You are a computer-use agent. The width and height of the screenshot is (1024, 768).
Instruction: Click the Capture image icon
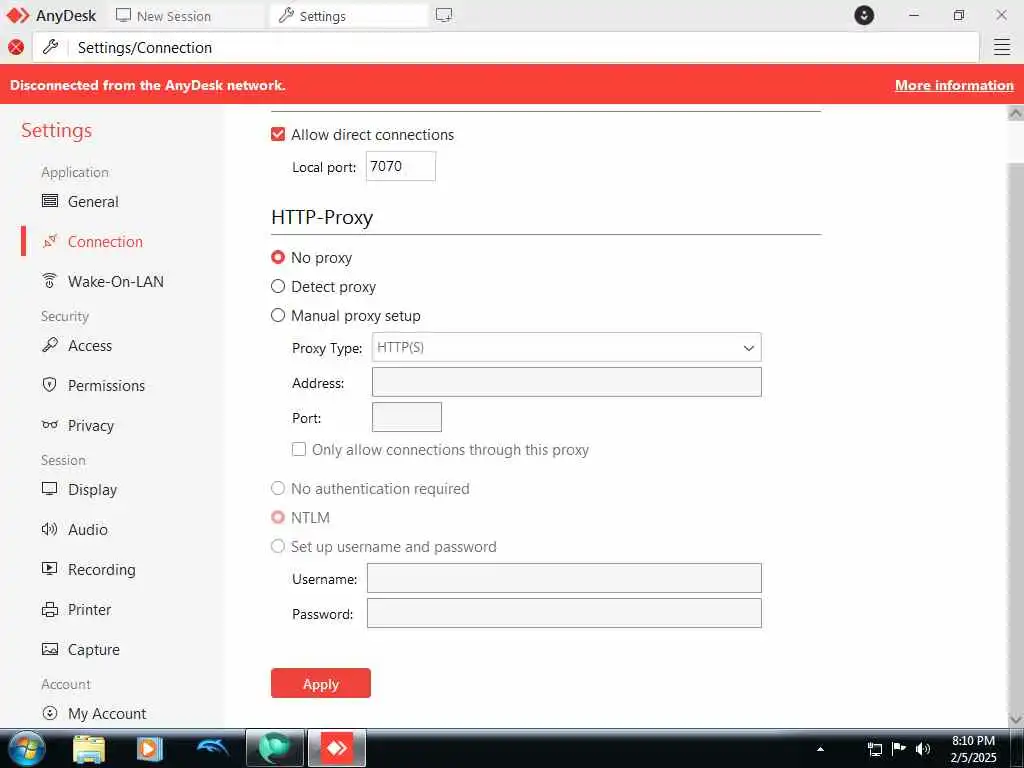[x=50, y=649]
